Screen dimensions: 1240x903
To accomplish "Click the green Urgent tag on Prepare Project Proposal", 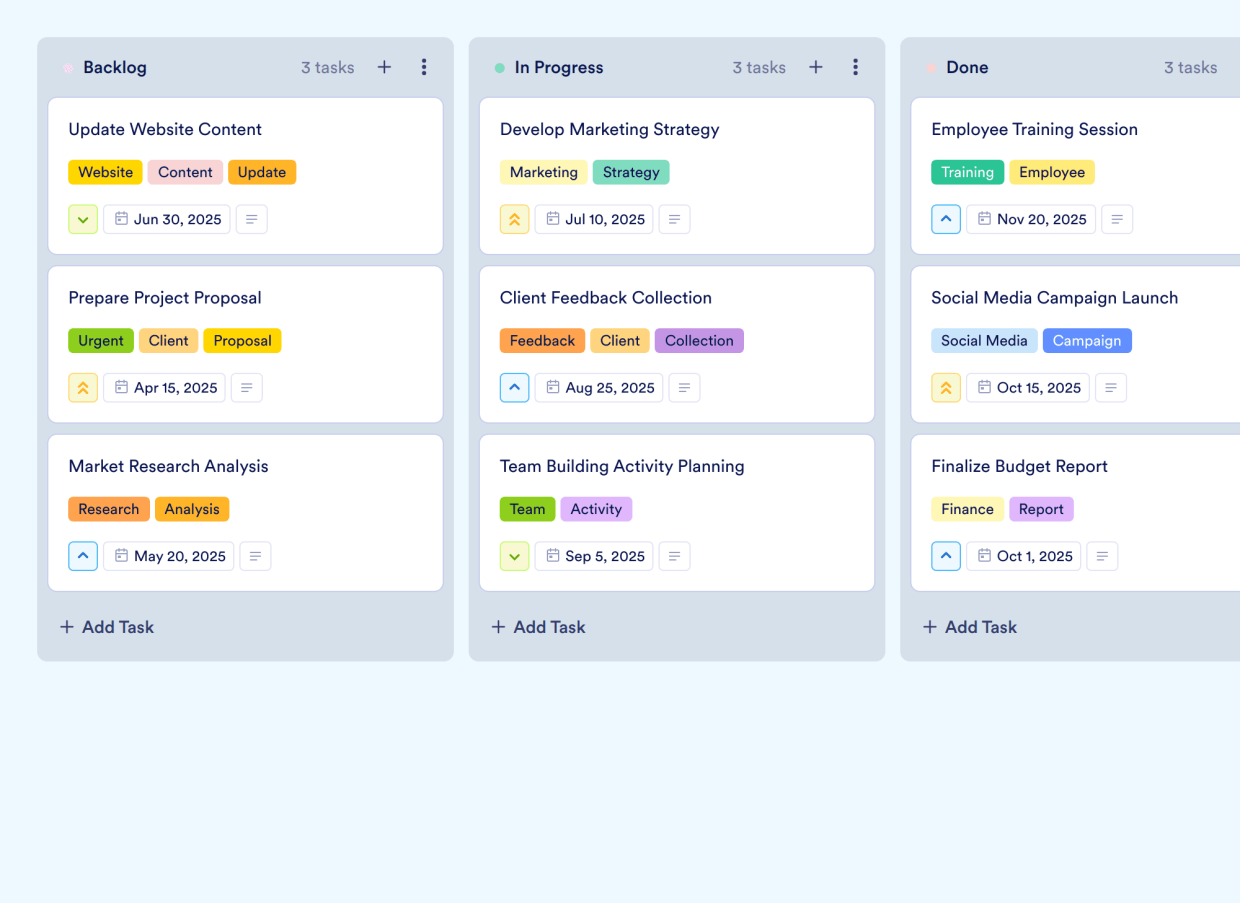I will pos(101,340).
